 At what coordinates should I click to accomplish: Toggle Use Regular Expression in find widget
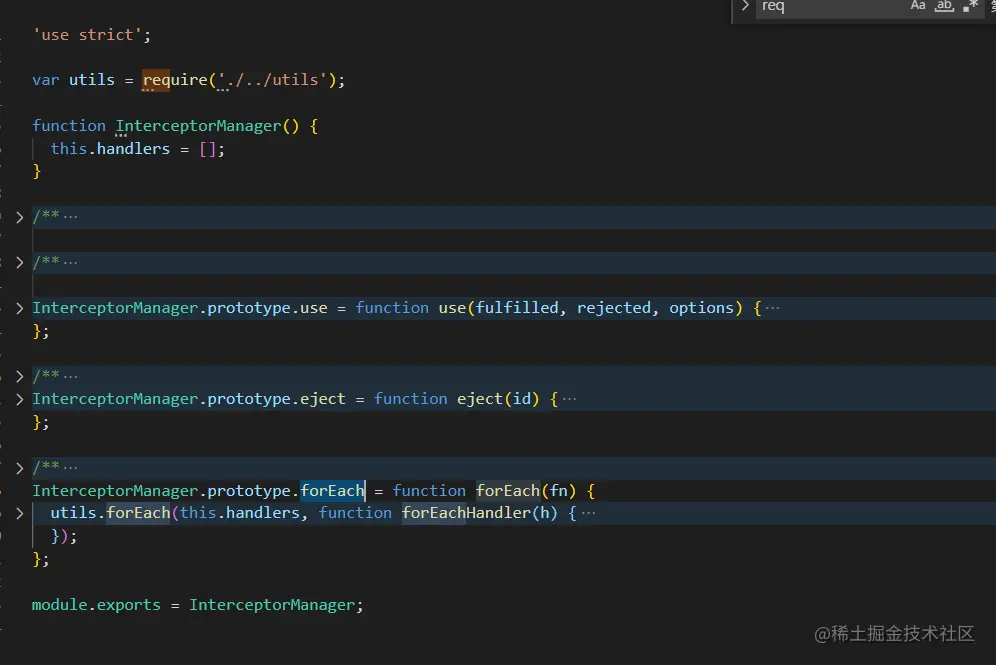[x=970, y=6]
